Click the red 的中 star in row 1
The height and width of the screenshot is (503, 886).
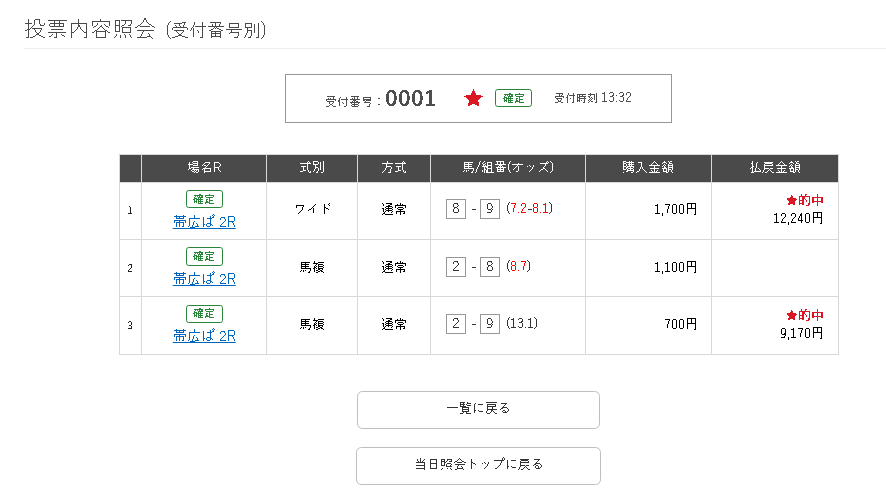(x=791, y=200)
